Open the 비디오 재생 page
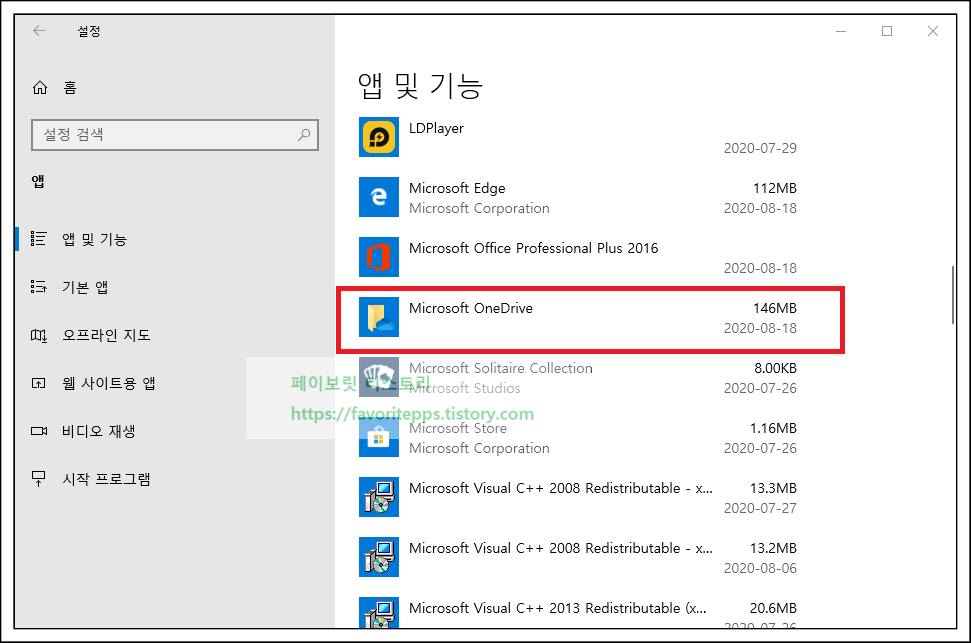The image size is (971, 643). (98, 431)
